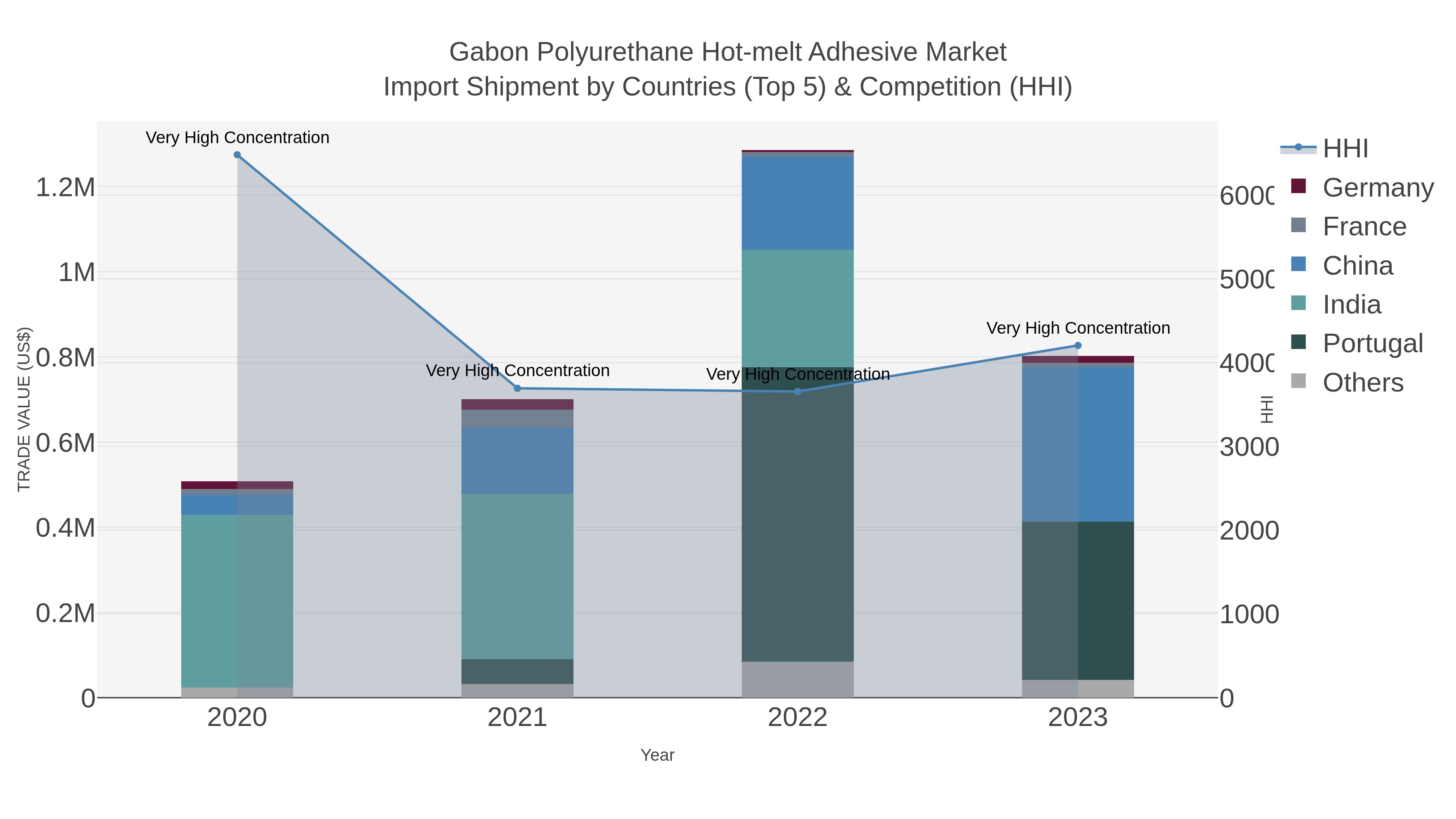This screenshot has height=819, width=1456.
Task: Click the India segment in 2021 bar
Action: pyautogui.click(x=517, y=576)
